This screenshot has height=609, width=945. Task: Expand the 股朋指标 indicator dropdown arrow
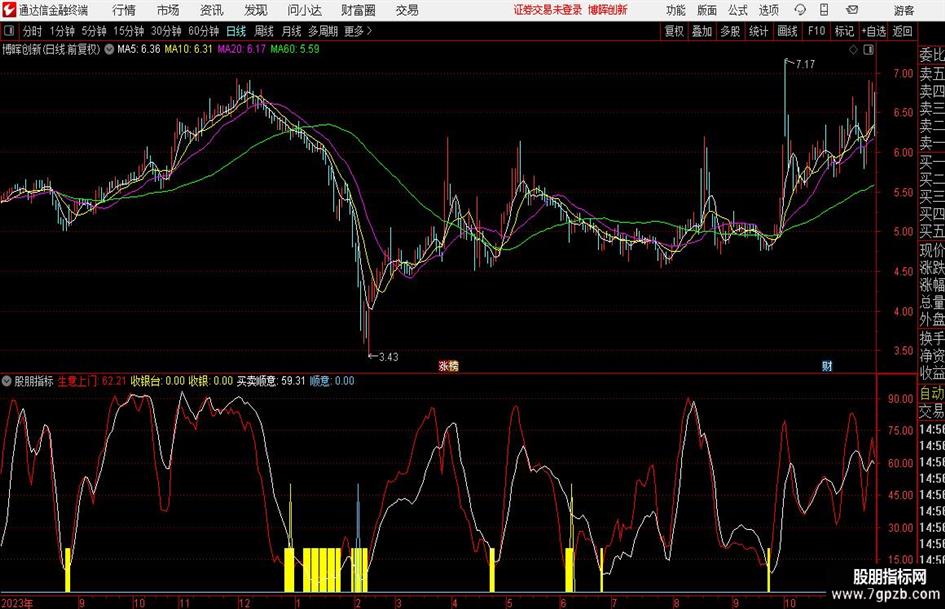tap(6, 380)
